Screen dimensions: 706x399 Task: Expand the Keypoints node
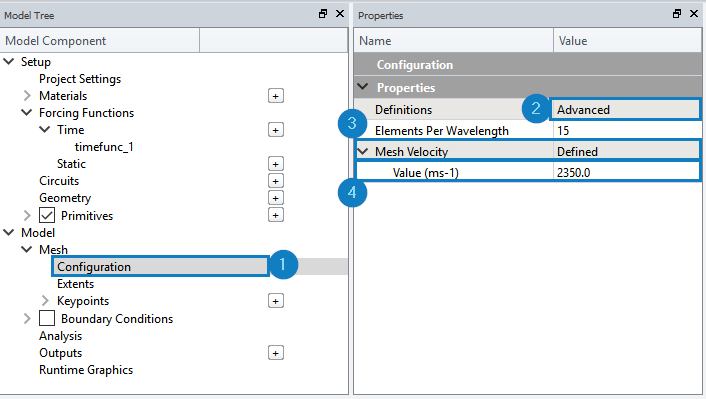pos(45,300)
